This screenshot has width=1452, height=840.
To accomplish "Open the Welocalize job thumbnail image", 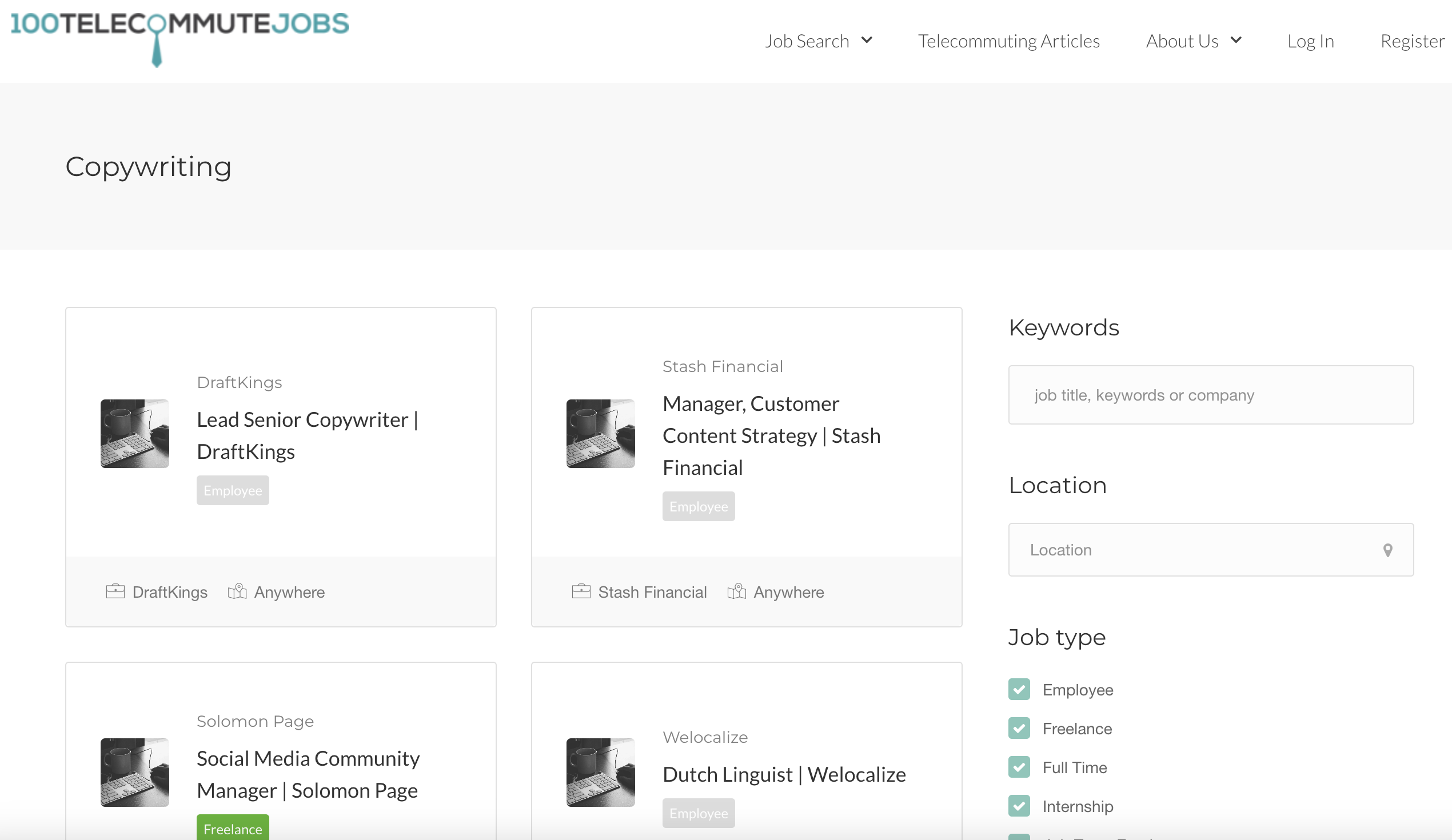I will pyautogui.click(x=600, y=772).
